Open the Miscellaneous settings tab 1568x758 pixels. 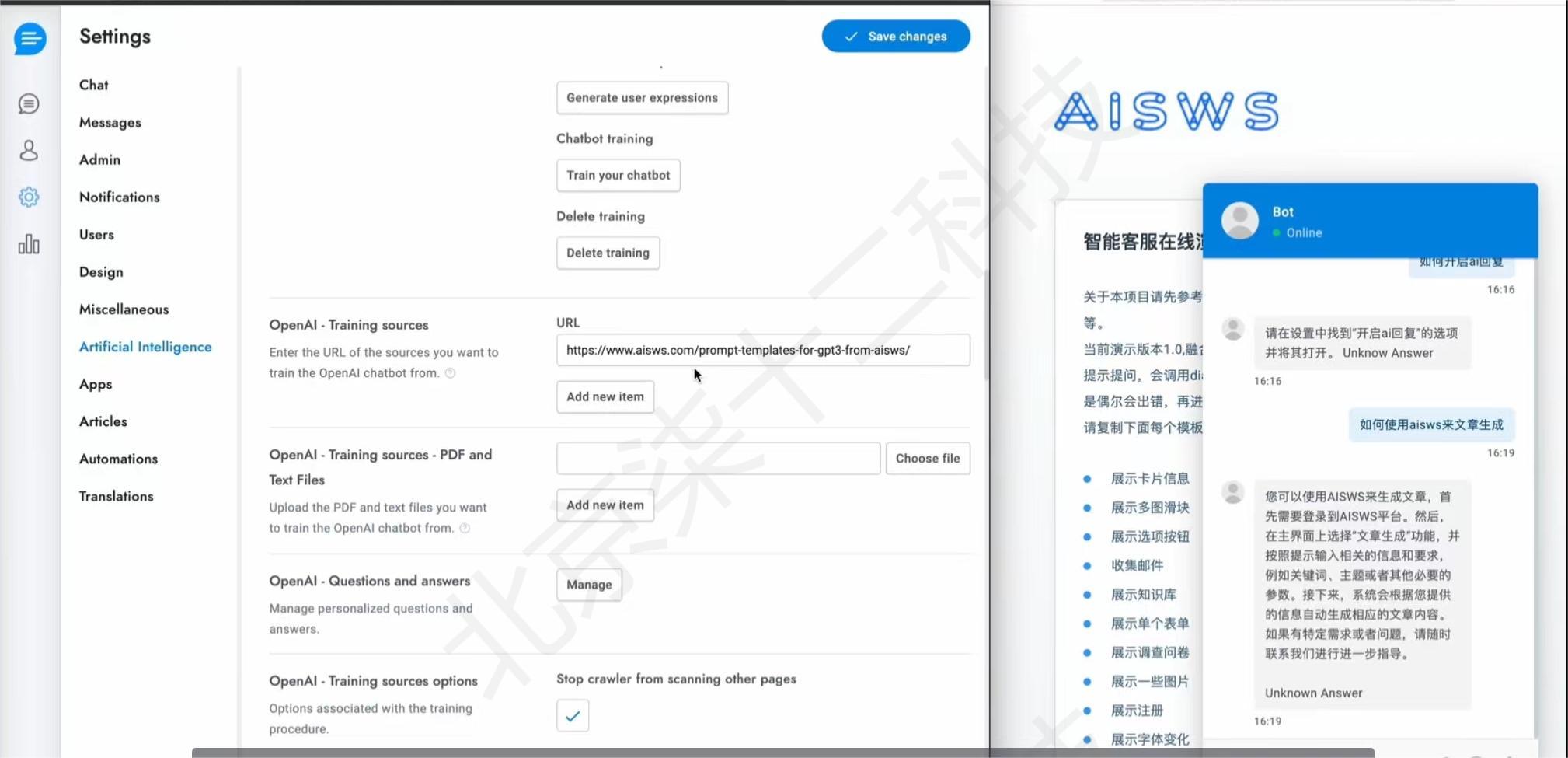[x=124, y=309]
